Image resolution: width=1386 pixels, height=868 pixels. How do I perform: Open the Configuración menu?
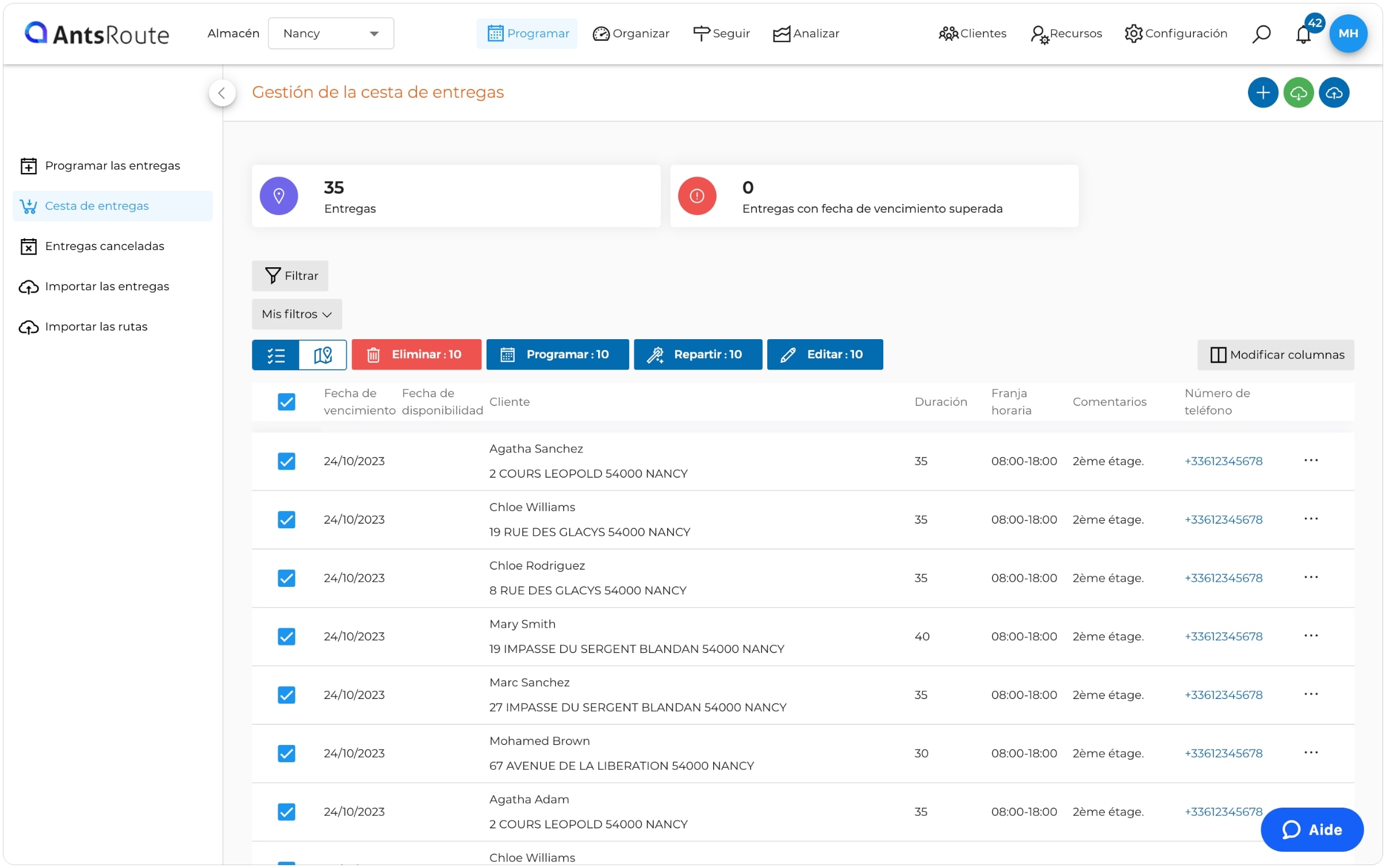[x=1176, y=33]
